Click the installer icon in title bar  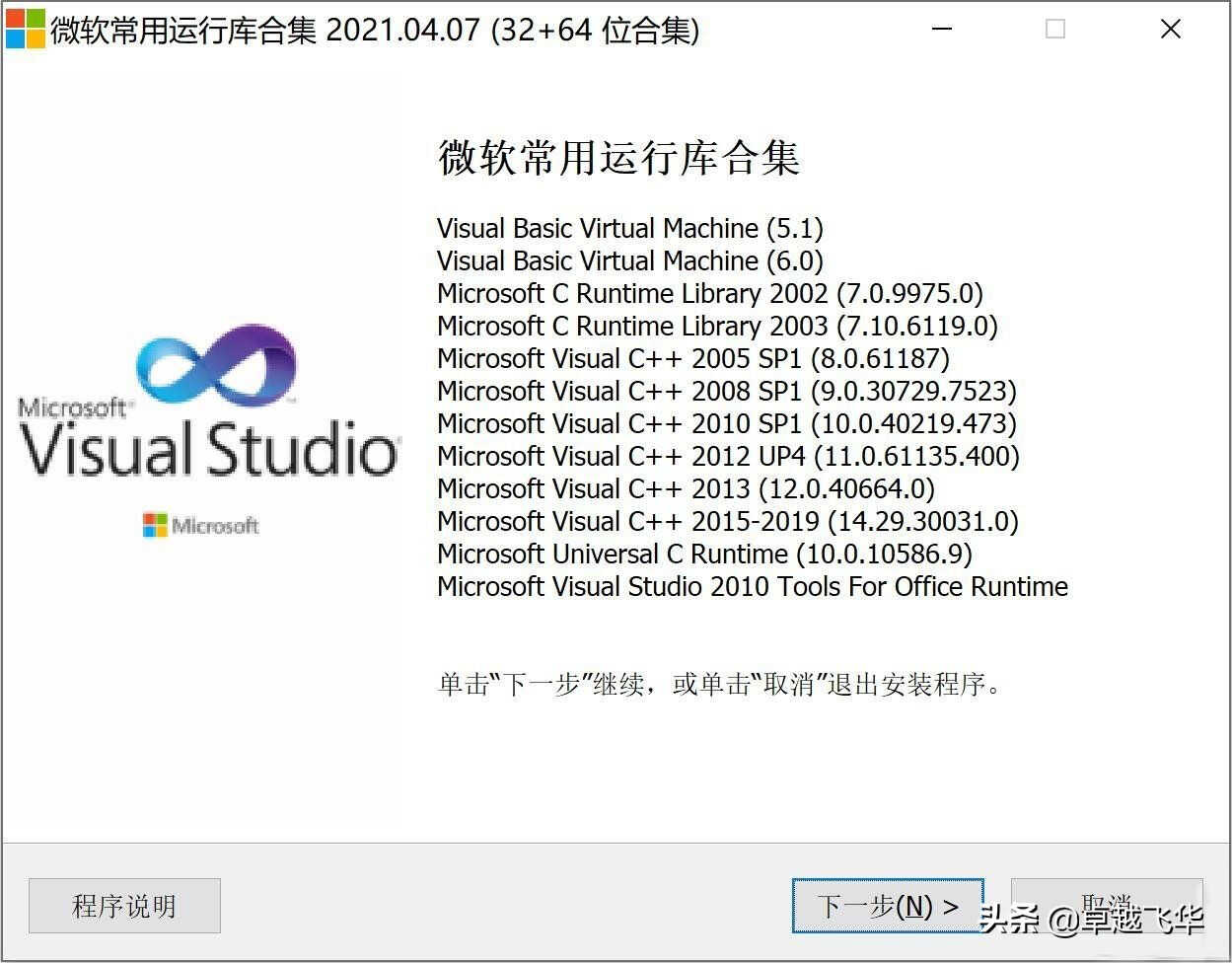coord(25,30)
